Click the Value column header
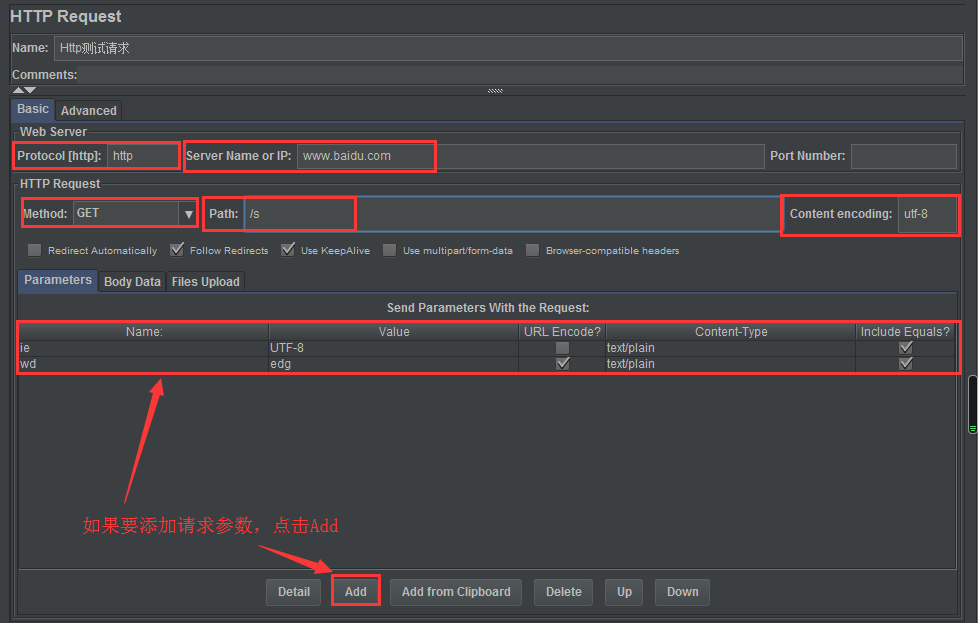978x623 pixels. tap(394, 332)
